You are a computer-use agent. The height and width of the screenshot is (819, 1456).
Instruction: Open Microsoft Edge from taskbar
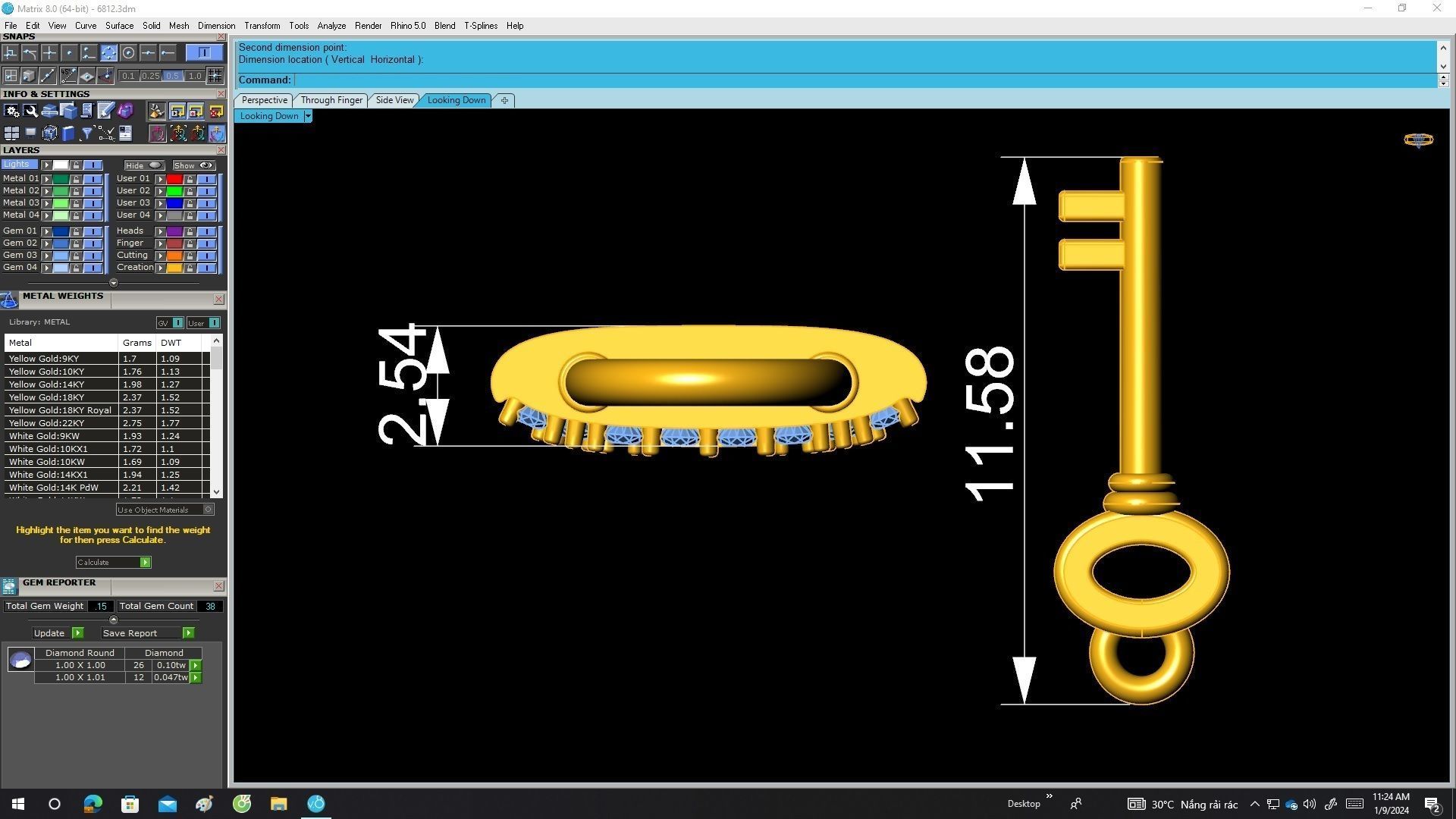tap(93, 804)
